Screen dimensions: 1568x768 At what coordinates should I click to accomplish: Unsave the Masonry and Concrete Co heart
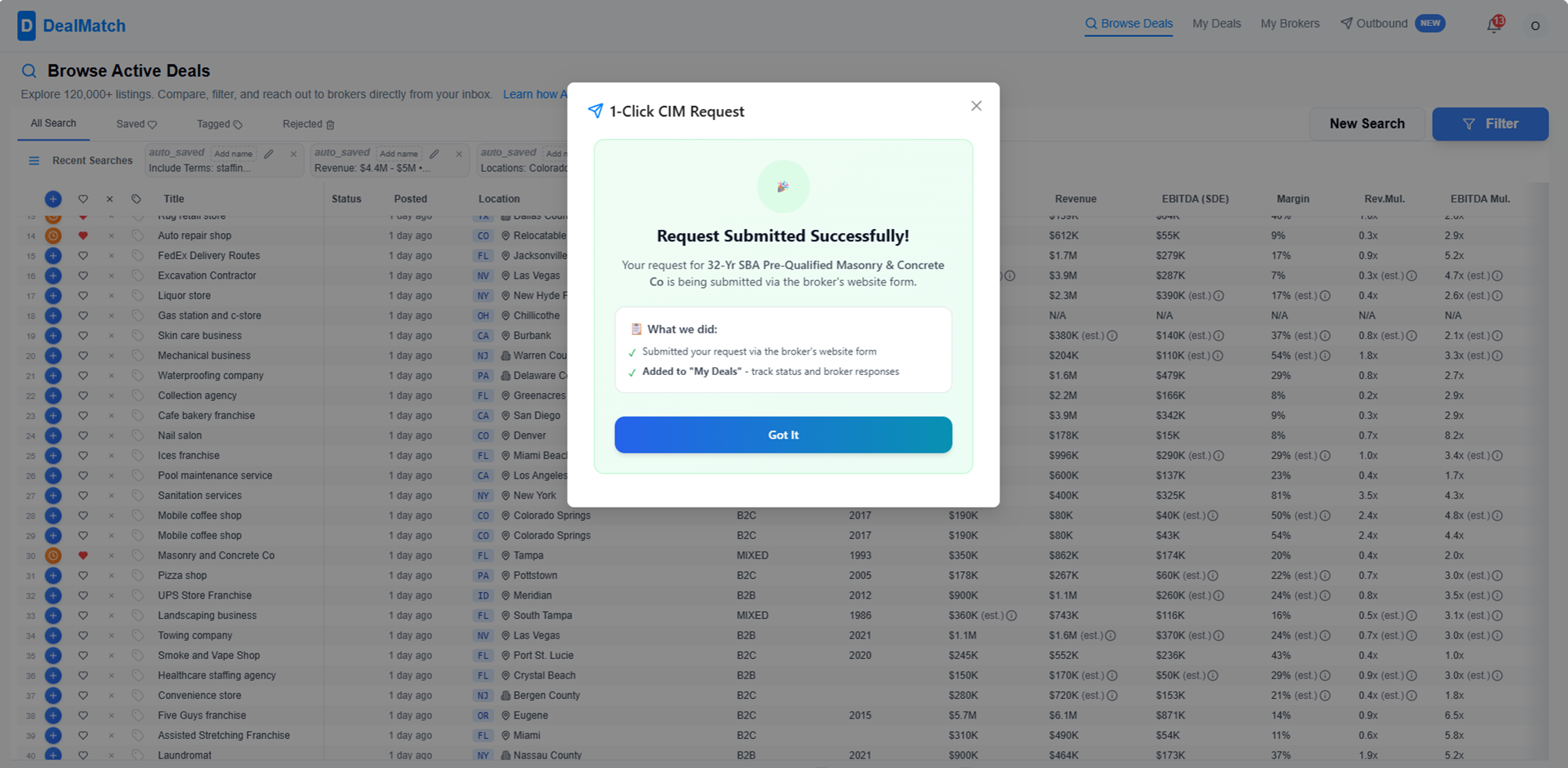[x=83, y=555]
